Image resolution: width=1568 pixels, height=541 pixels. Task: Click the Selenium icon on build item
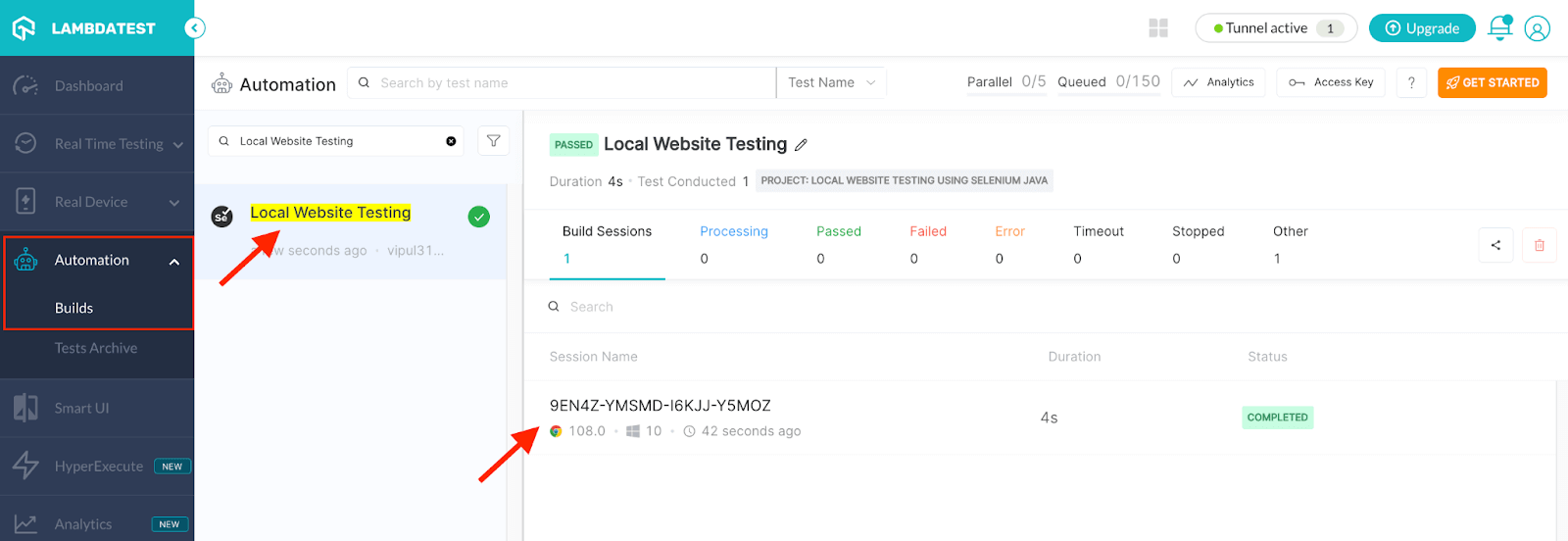222,216
